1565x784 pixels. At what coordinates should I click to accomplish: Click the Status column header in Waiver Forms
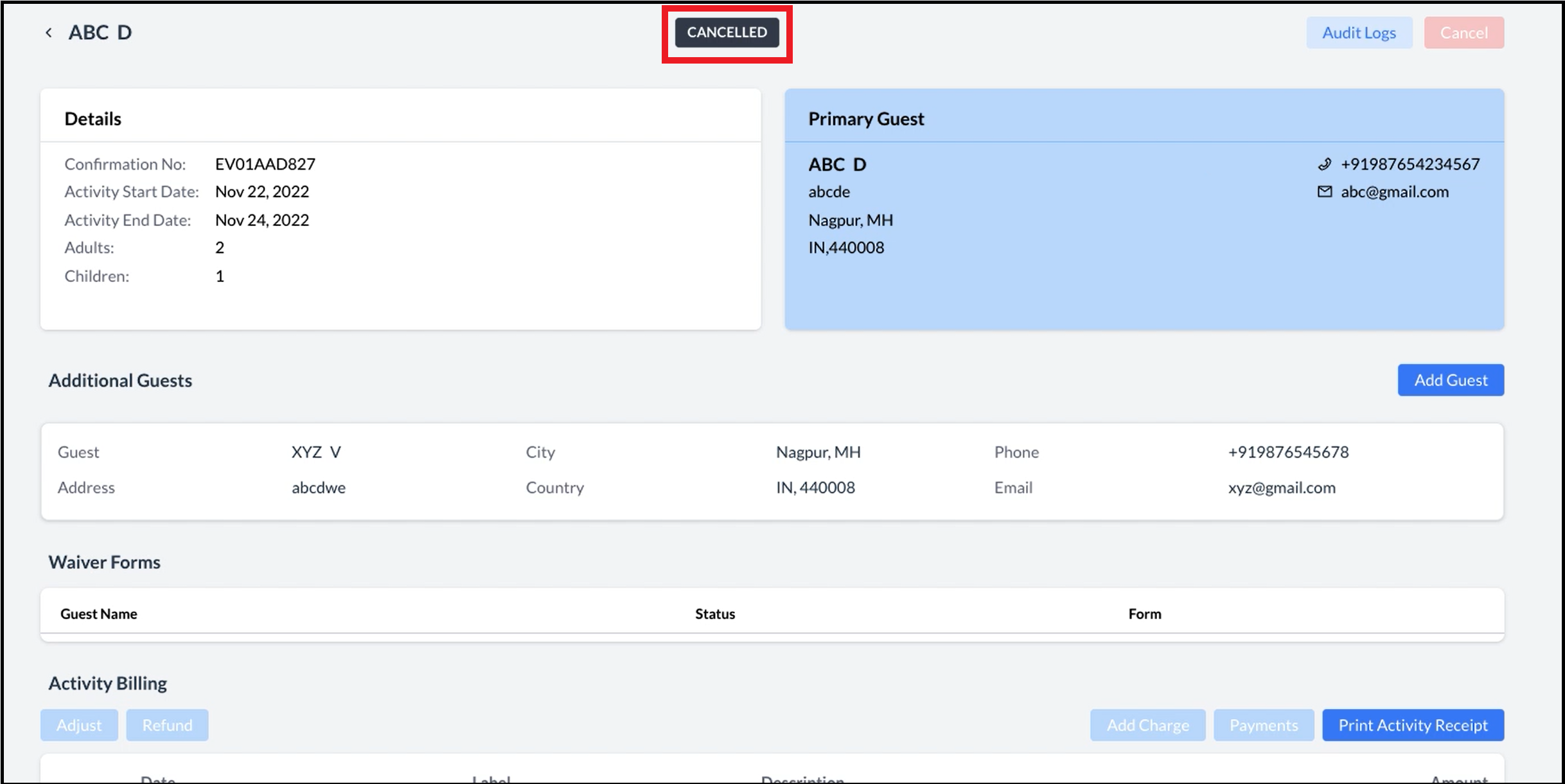point(714,614)
